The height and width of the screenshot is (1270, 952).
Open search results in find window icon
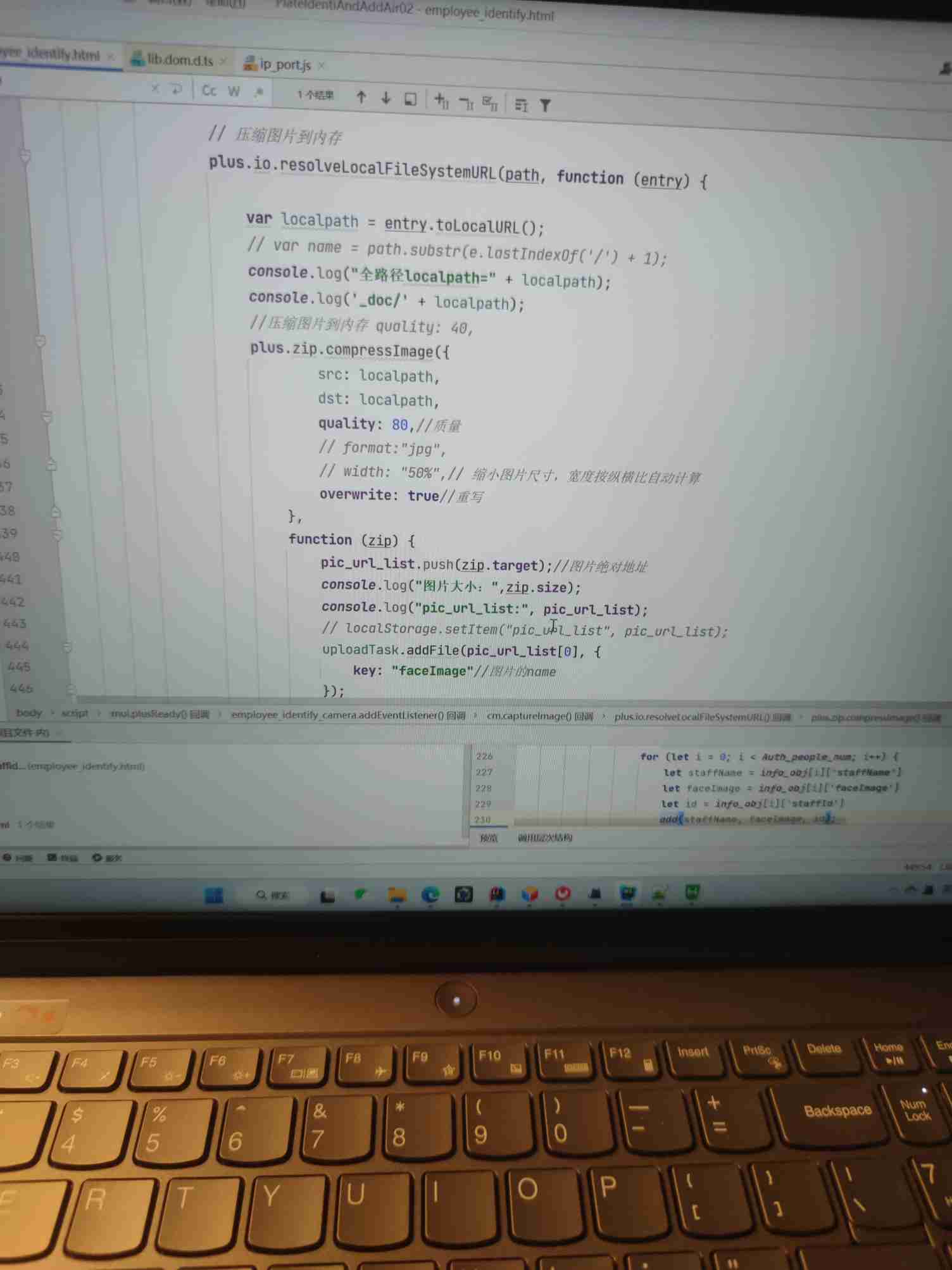(x=410, y=99)
